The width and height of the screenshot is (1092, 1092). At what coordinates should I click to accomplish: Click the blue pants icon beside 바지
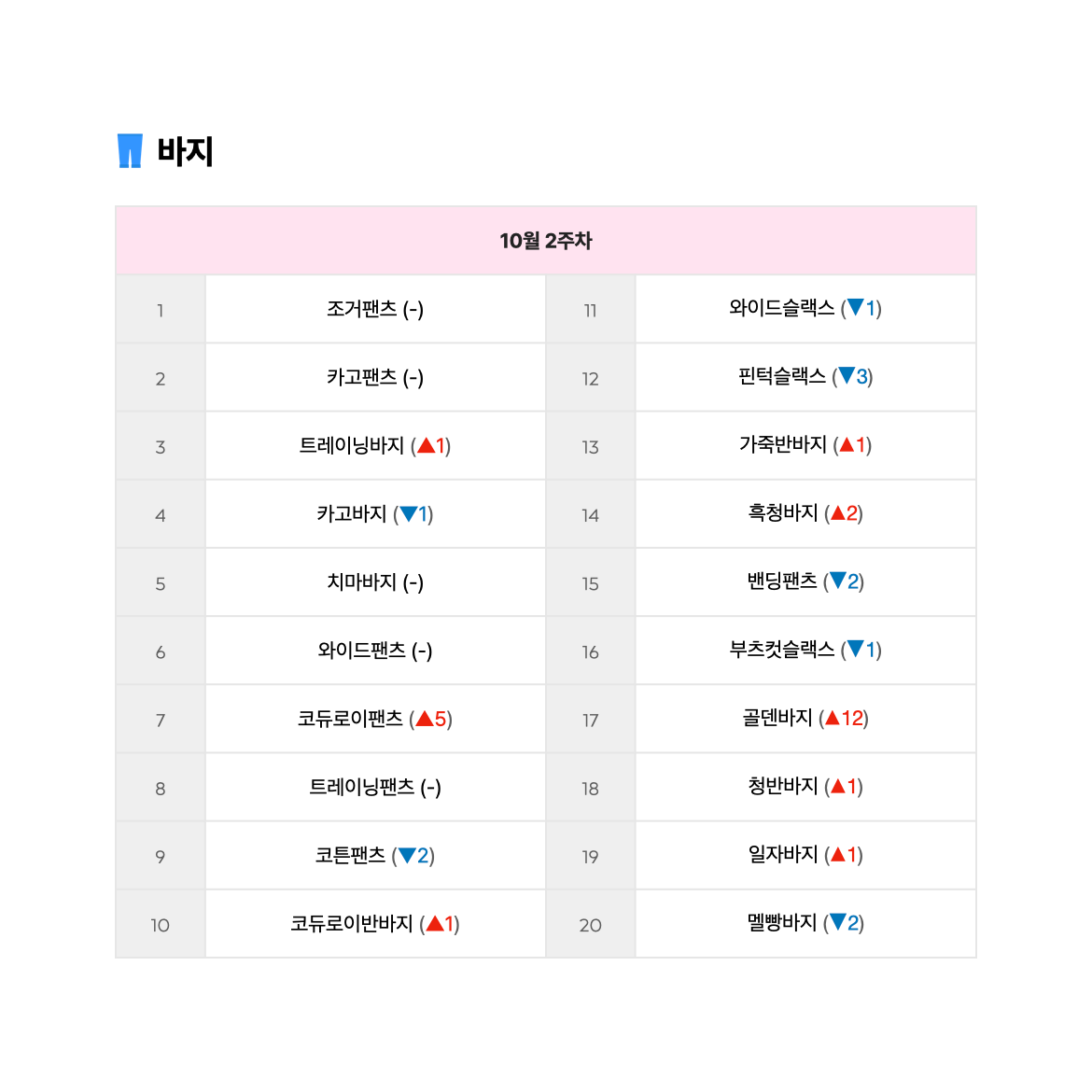pos(130,150)
